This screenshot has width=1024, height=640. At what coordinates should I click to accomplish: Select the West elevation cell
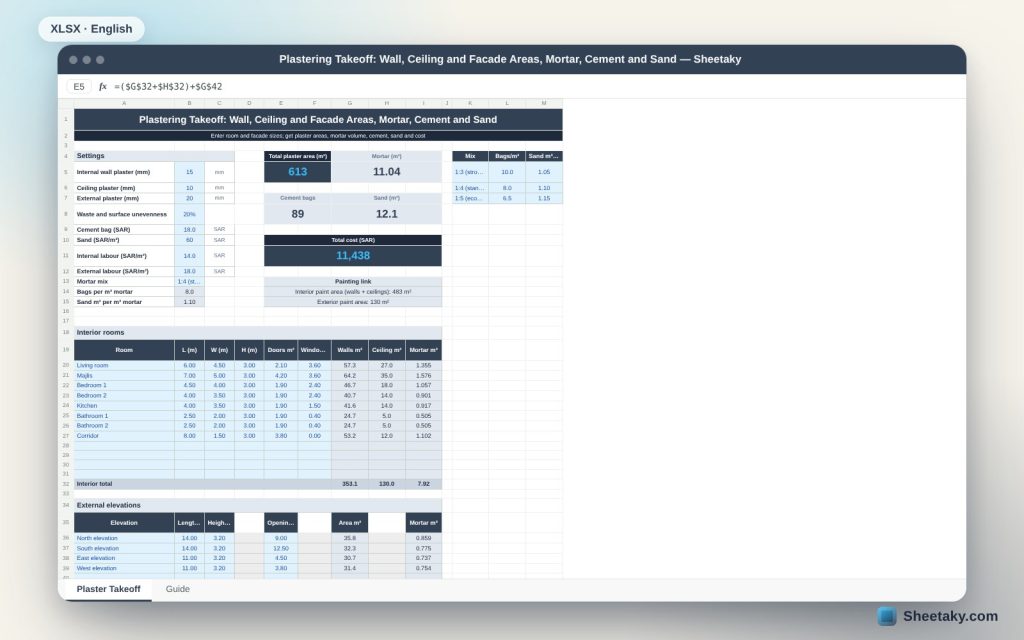coord(124,568)
